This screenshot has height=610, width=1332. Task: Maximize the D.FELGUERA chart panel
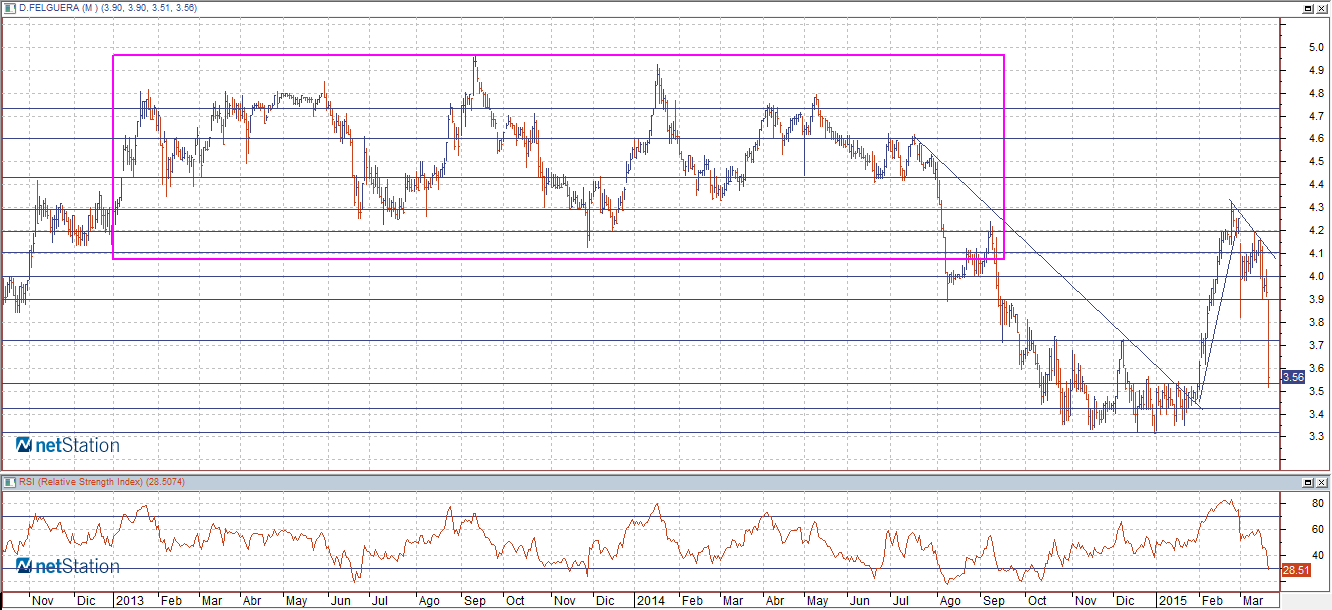1307,7
